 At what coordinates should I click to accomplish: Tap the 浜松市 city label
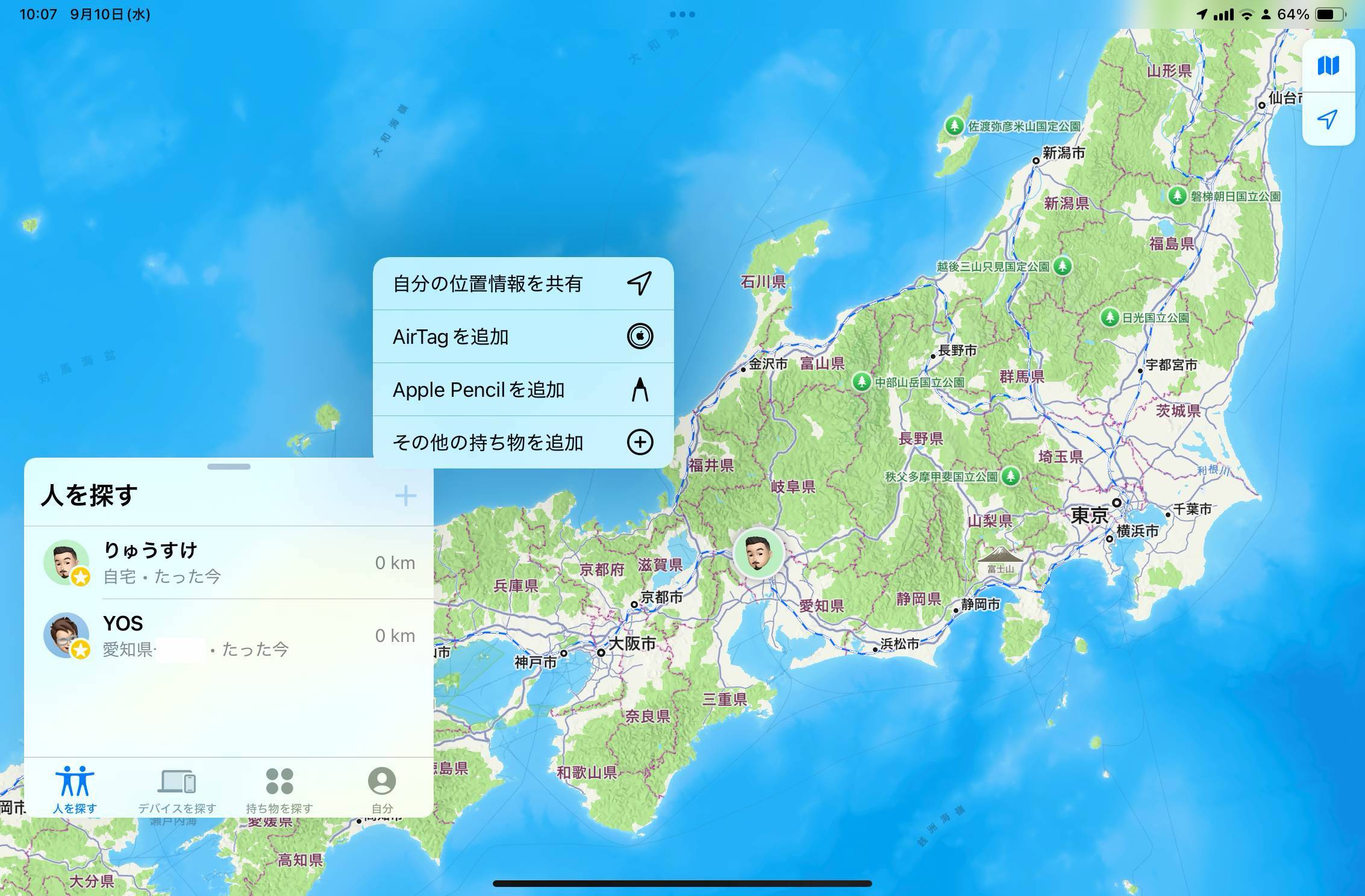click(x=900, y=644)
